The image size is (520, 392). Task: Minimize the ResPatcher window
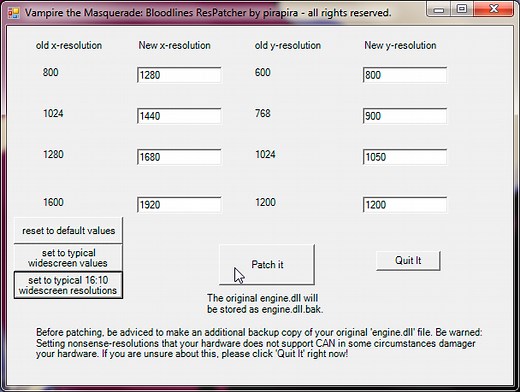pos(438,9)
